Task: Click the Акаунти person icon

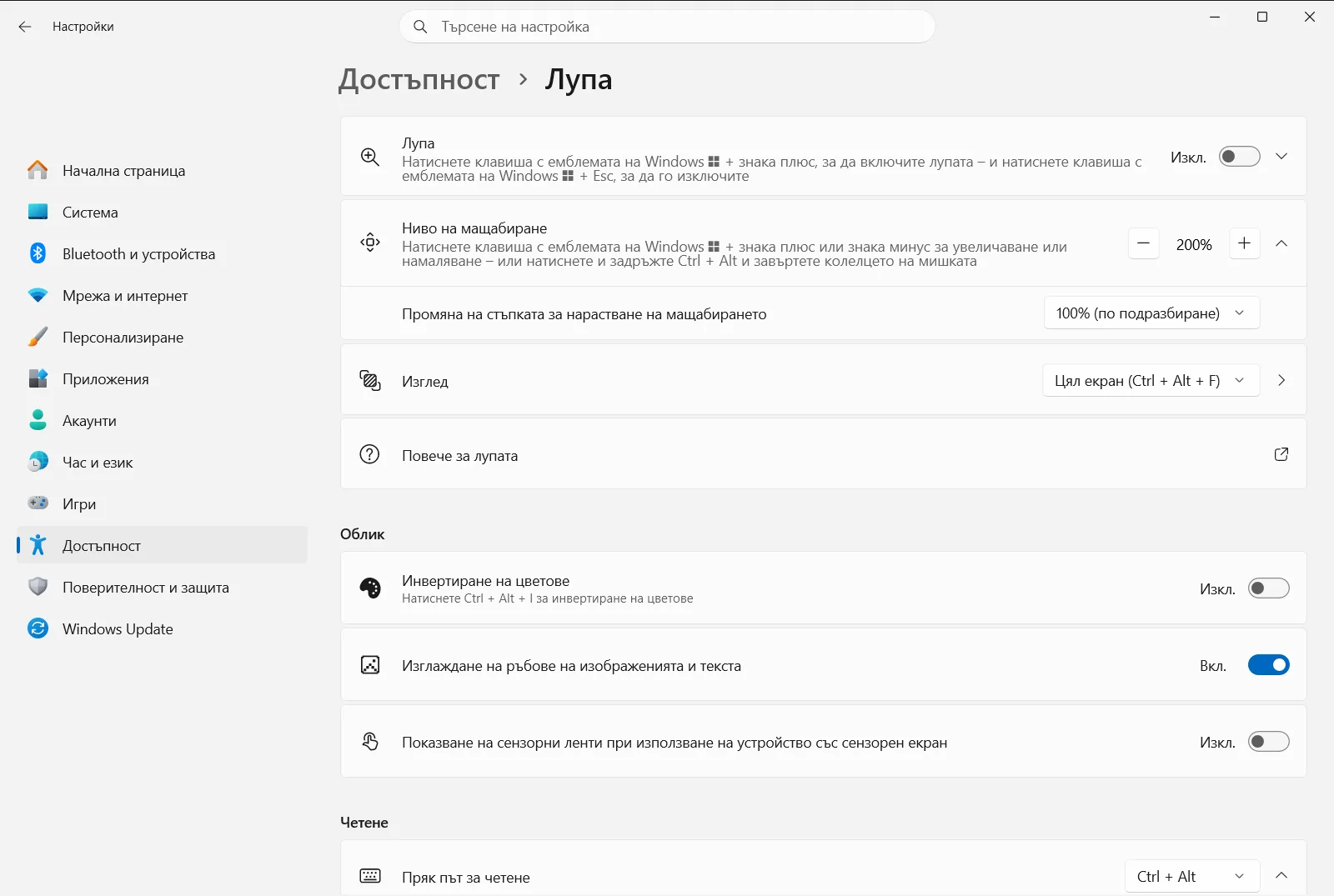Action: (38, 420)
